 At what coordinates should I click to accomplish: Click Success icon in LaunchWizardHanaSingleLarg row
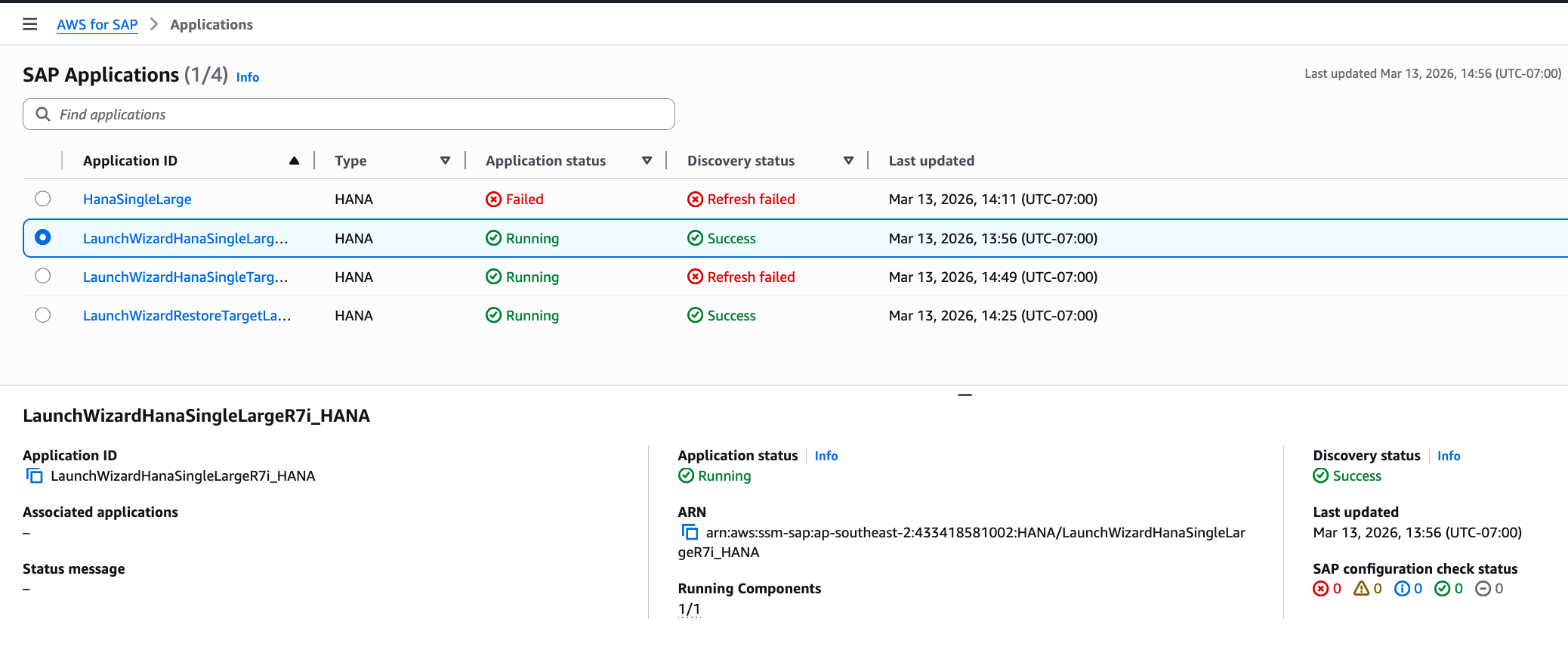(695, 238)
